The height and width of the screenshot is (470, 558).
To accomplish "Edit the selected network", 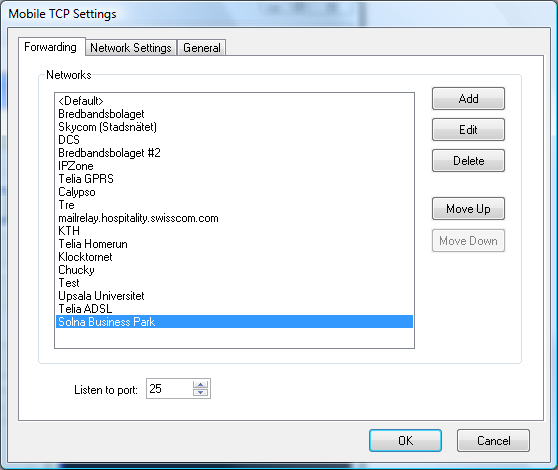I will point(468,130).
